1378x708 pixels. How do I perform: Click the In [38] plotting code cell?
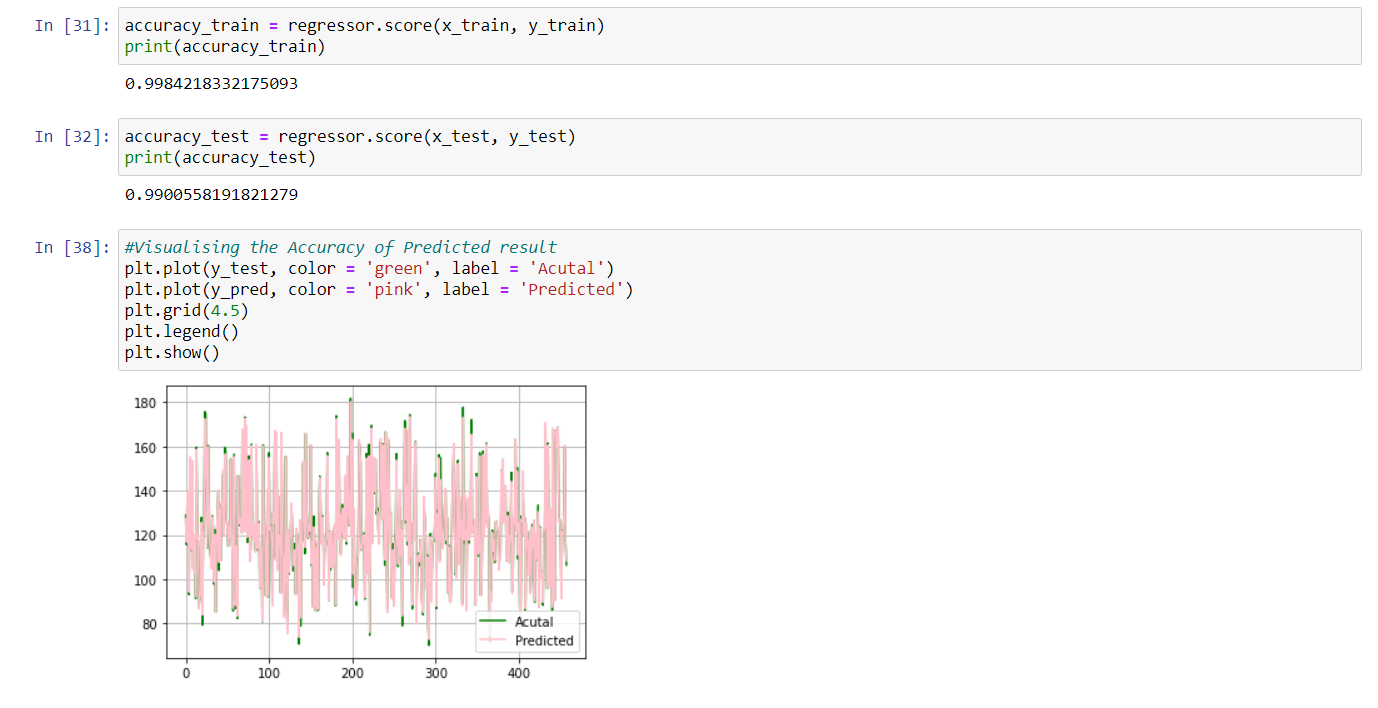(x=739, y=300)
